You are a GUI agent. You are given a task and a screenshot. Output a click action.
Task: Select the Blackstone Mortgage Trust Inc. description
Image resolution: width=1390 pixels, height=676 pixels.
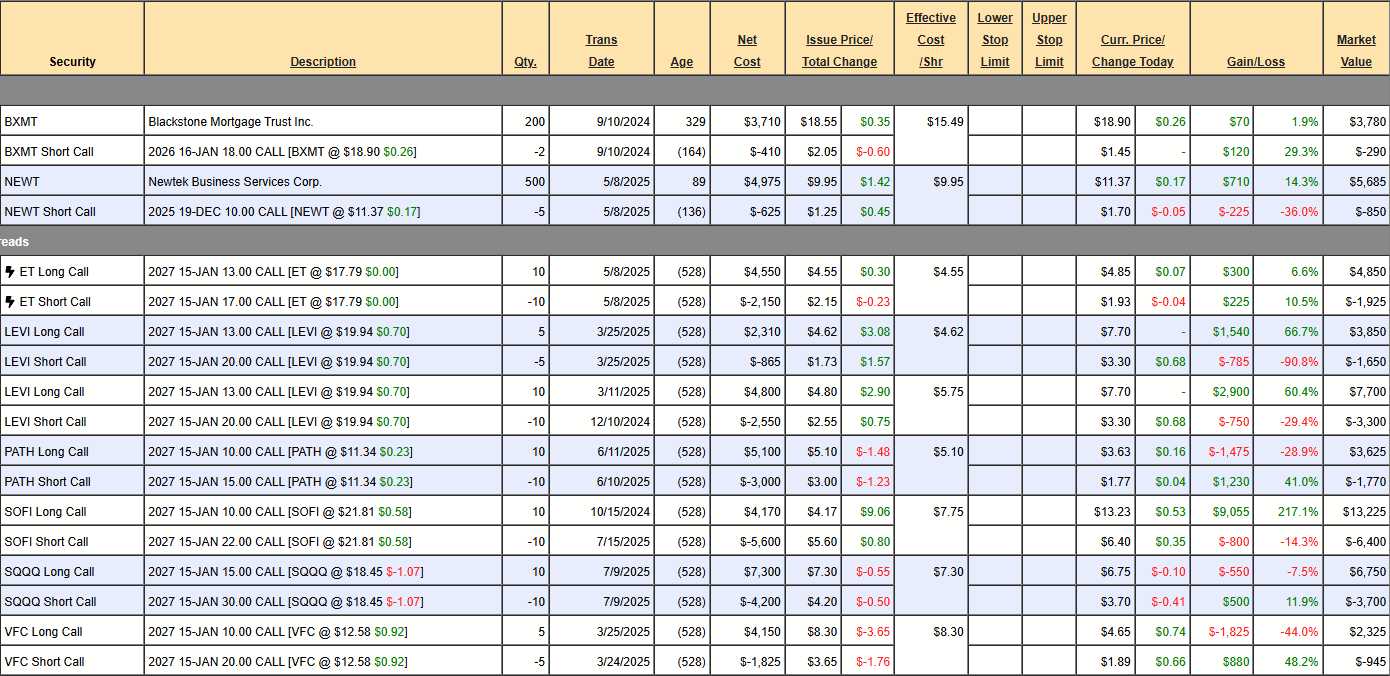pyautogui.click(x=231, y=122)
